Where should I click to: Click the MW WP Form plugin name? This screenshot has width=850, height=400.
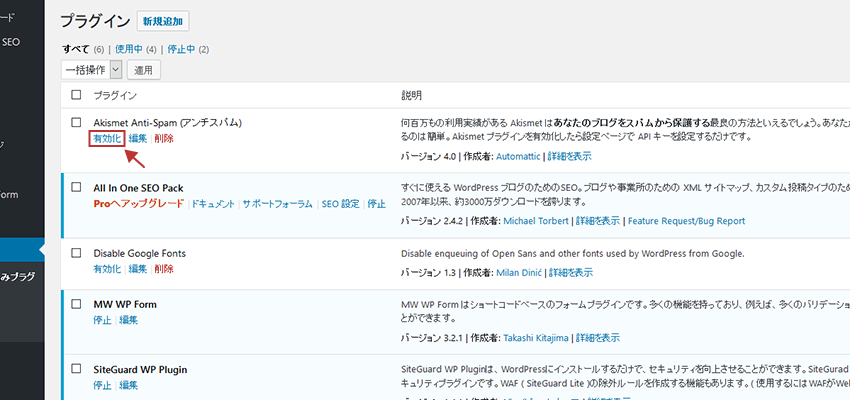(125, 304)
